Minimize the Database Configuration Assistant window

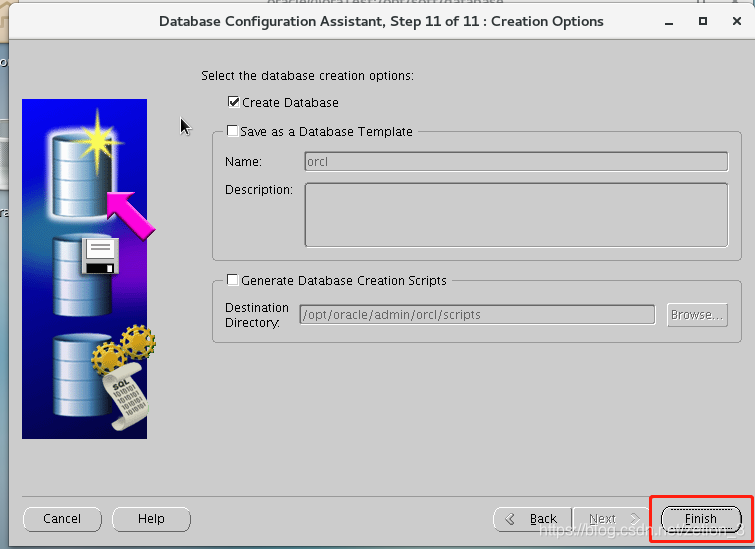pyautogui.click(x=669, y=22)
